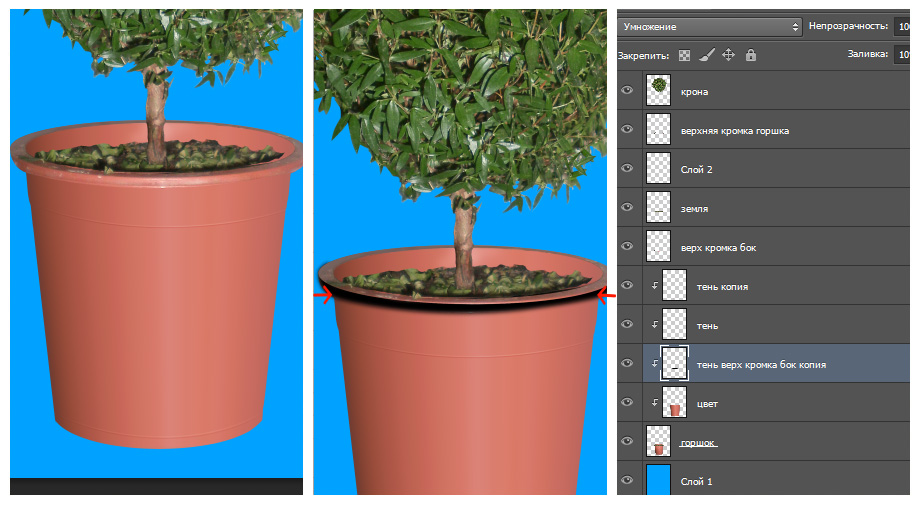Click clipping mask arrow on тень копия

tap(654, 286)
